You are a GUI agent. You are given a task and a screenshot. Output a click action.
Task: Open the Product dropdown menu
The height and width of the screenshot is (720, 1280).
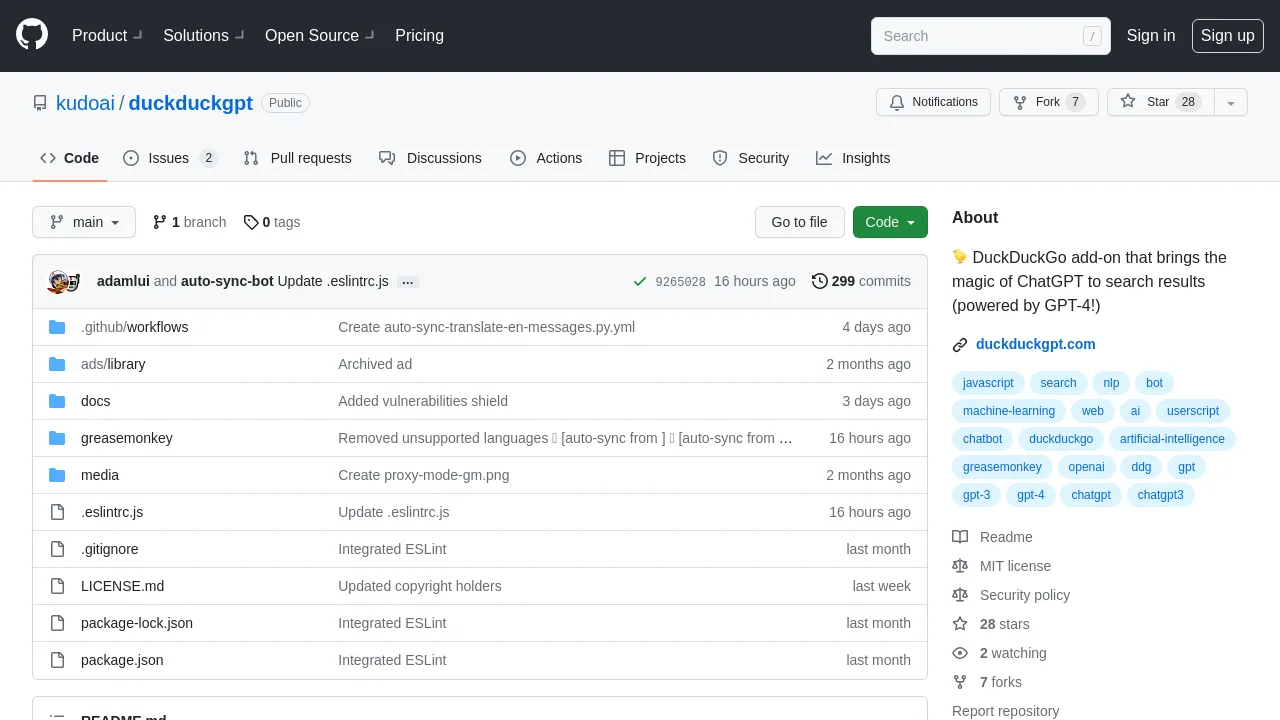[x=107, y=35]
